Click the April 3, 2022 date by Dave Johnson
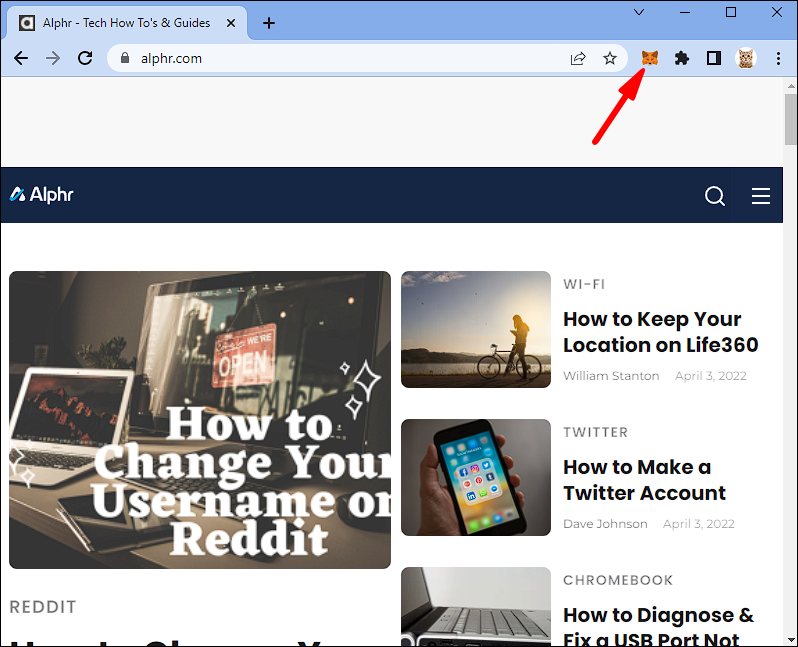The image size is (798, 647). point(698,524)
